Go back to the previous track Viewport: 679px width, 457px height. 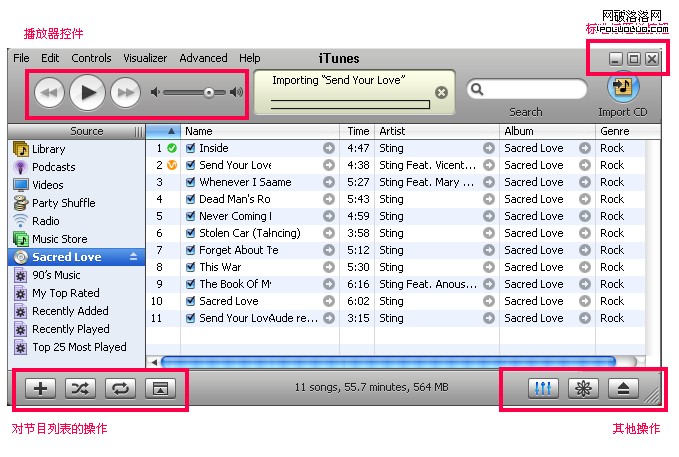[x=49, y=93]
